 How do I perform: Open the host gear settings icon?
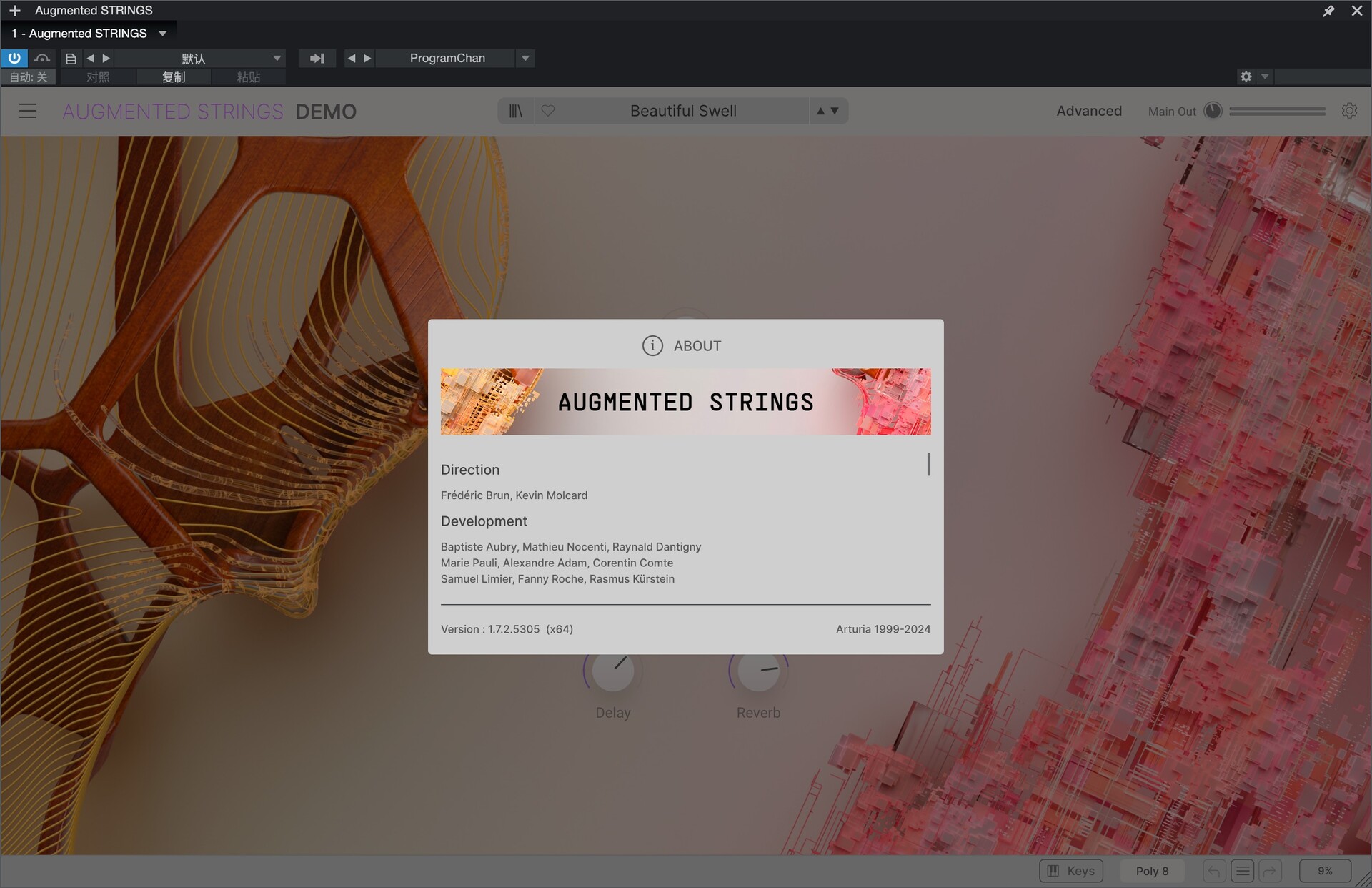coord(1246,77)
